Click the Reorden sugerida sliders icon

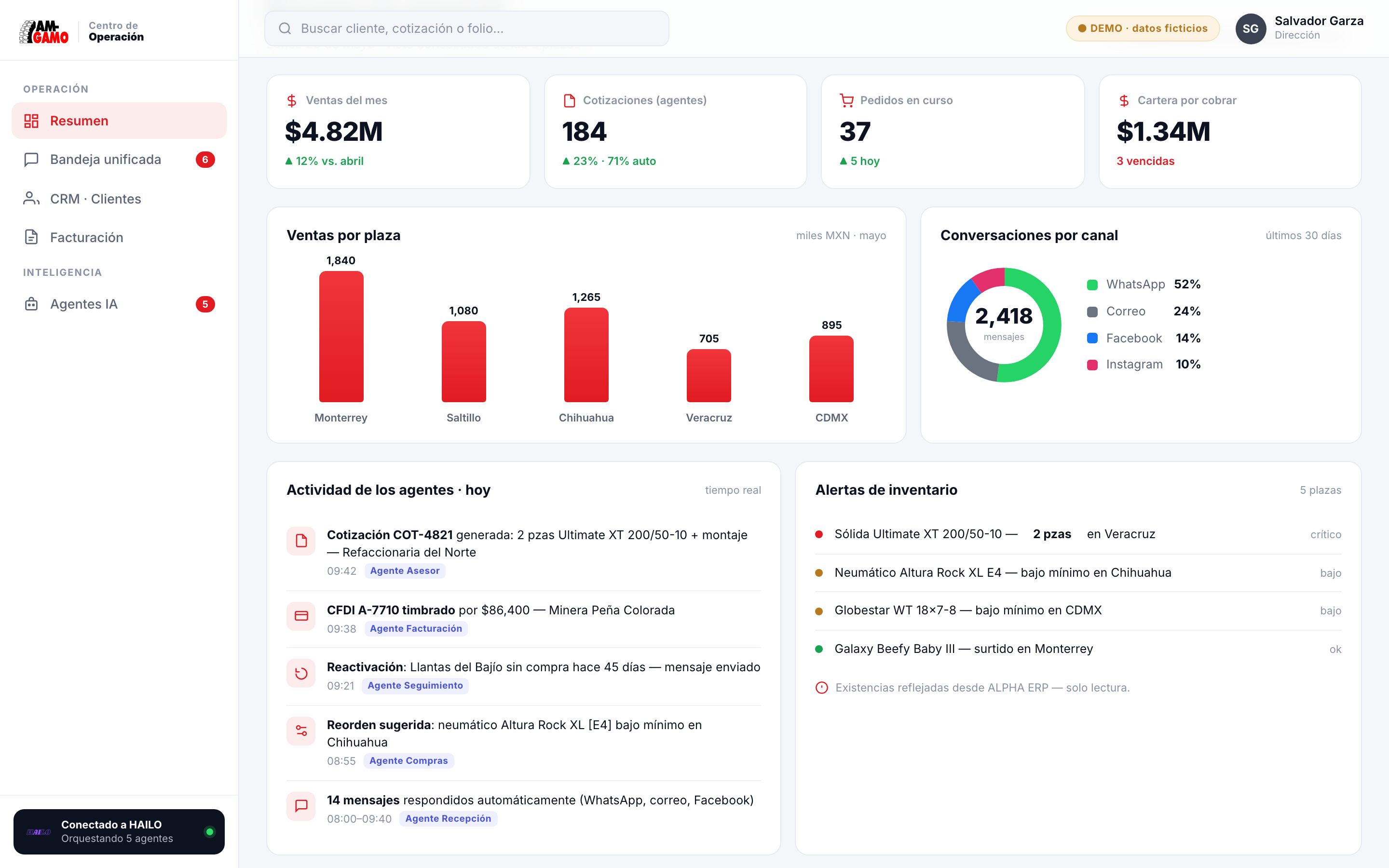(301, 731)
